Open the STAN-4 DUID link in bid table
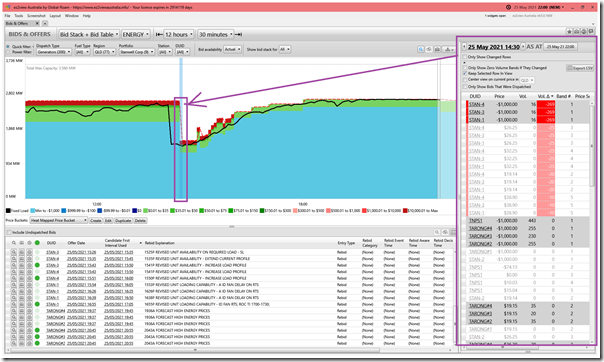Image resolution: width=604 pixels, height=362 pixels. pos(476,104)
